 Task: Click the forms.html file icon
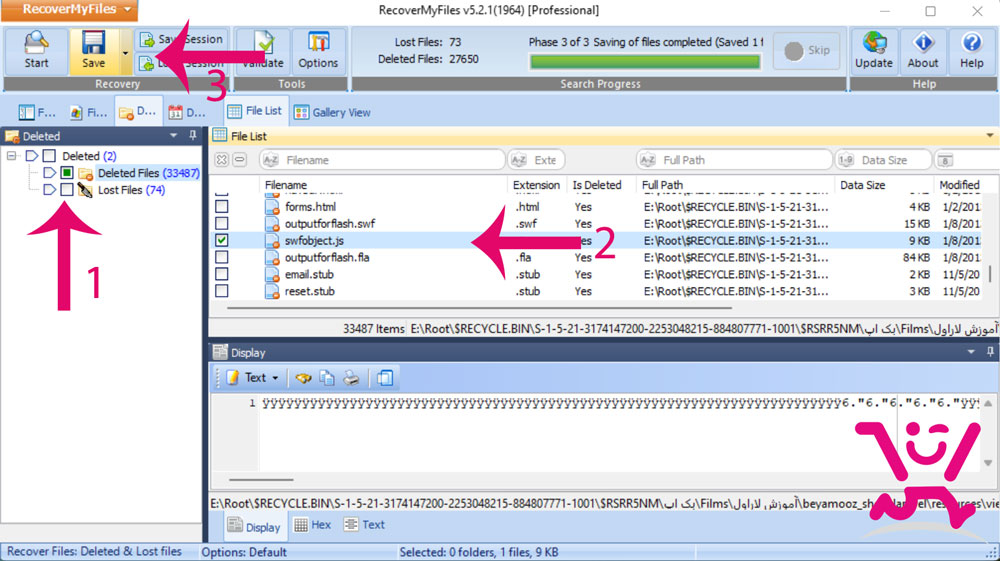point(272,207)
